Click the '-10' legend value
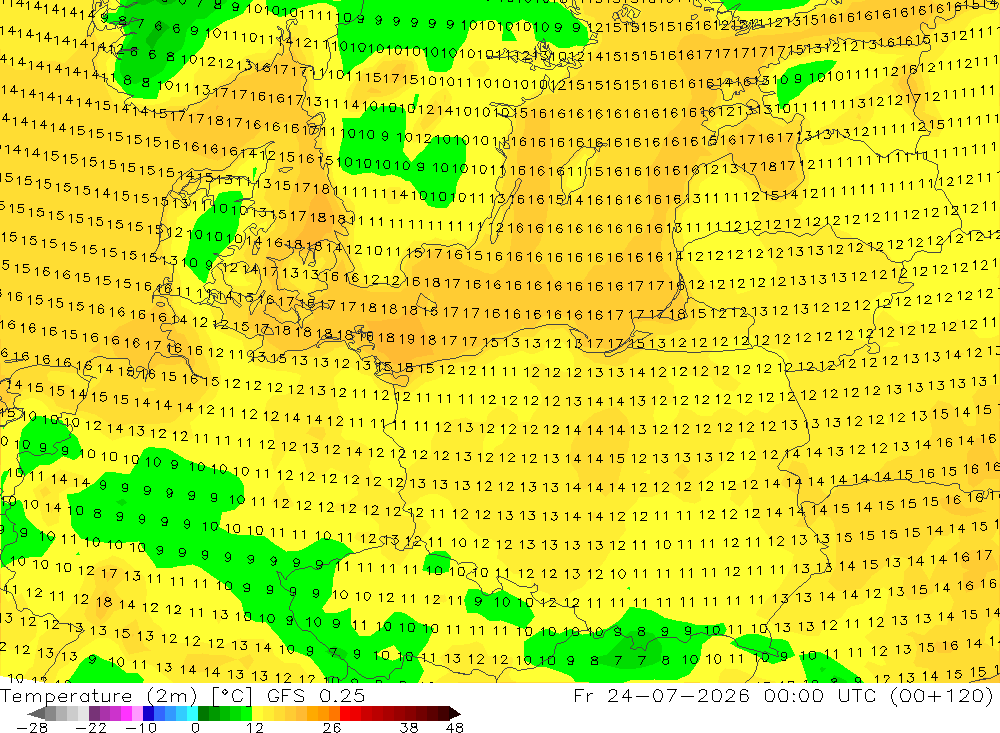 [x=141, y=727]
